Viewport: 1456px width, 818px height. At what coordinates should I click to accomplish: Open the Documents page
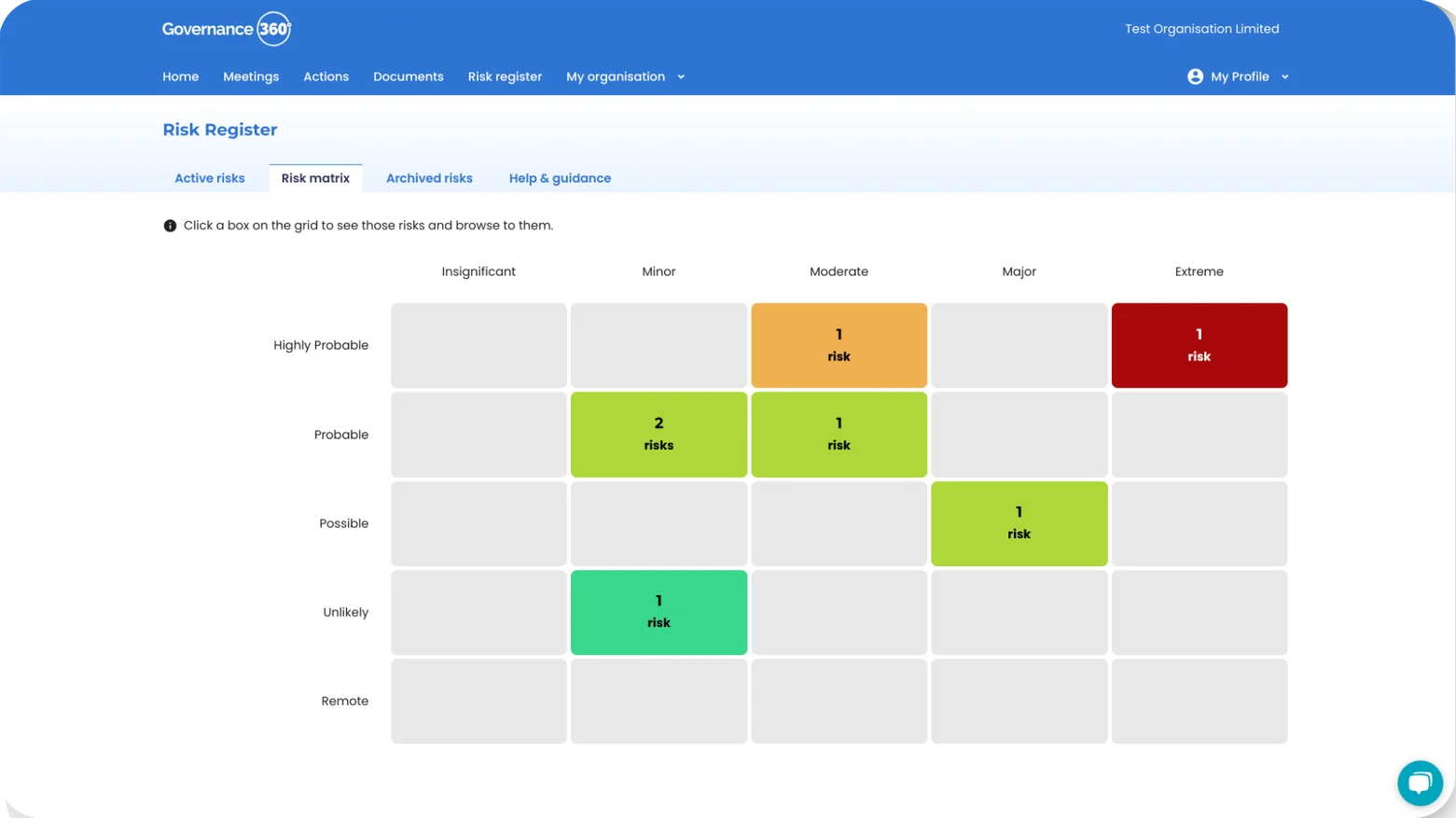point(408,76)
